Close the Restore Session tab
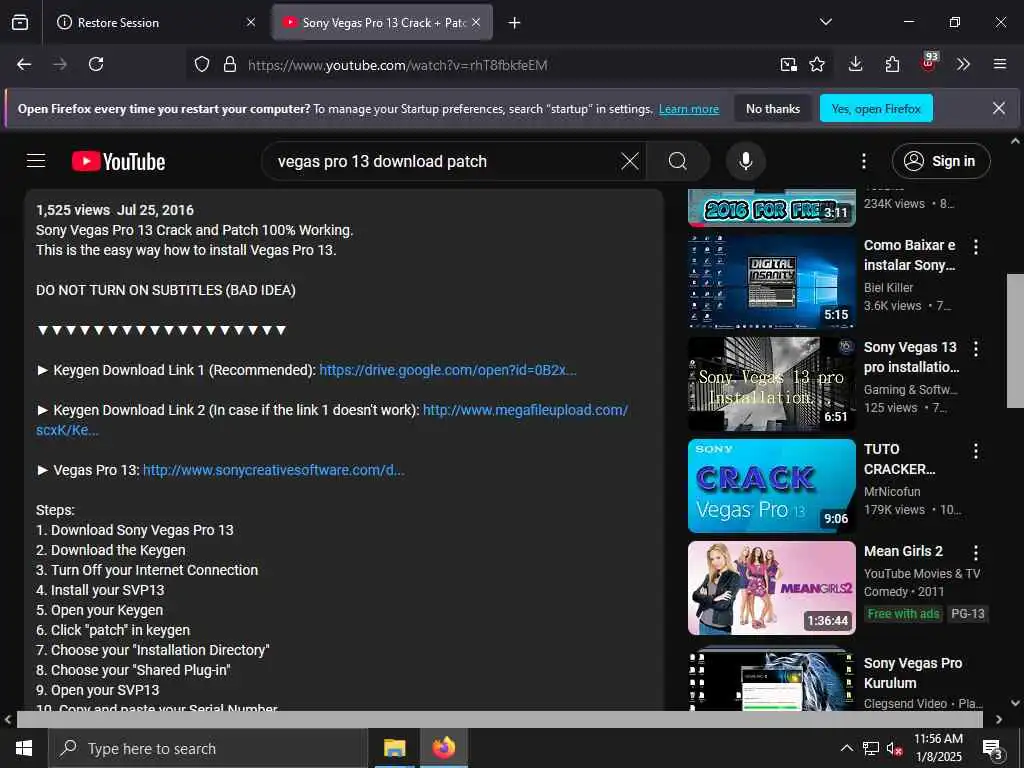 click(251, 22)
